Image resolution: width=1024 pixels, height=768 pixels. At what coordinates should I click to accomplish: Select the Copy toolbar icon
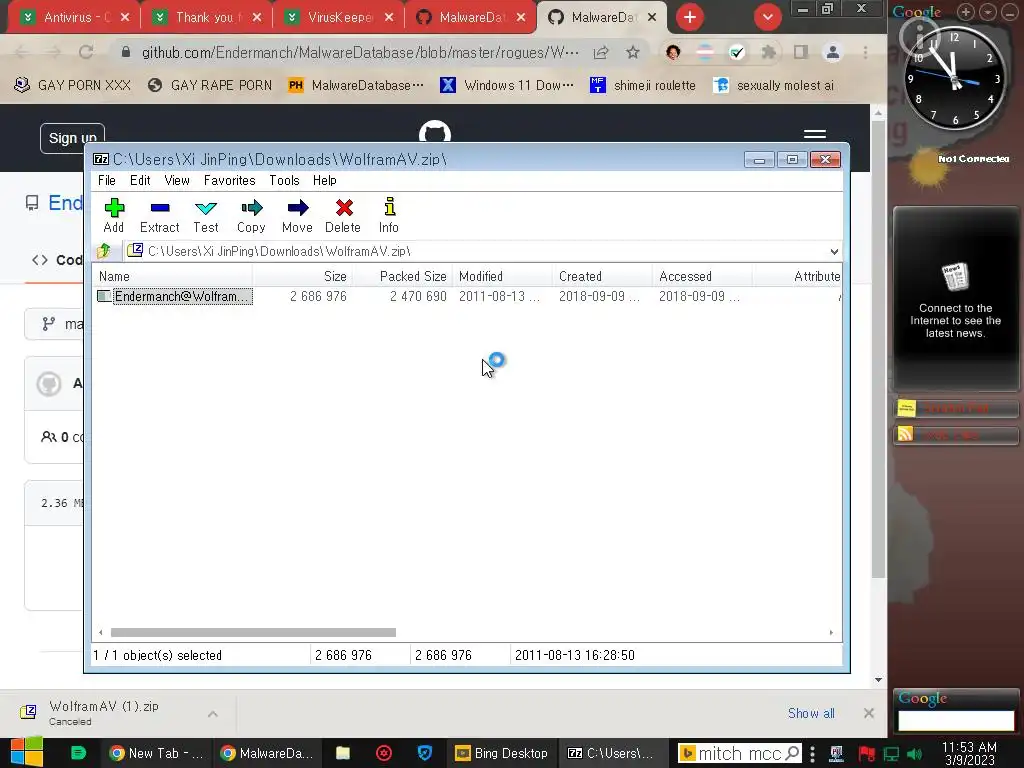tap(251, 216)
